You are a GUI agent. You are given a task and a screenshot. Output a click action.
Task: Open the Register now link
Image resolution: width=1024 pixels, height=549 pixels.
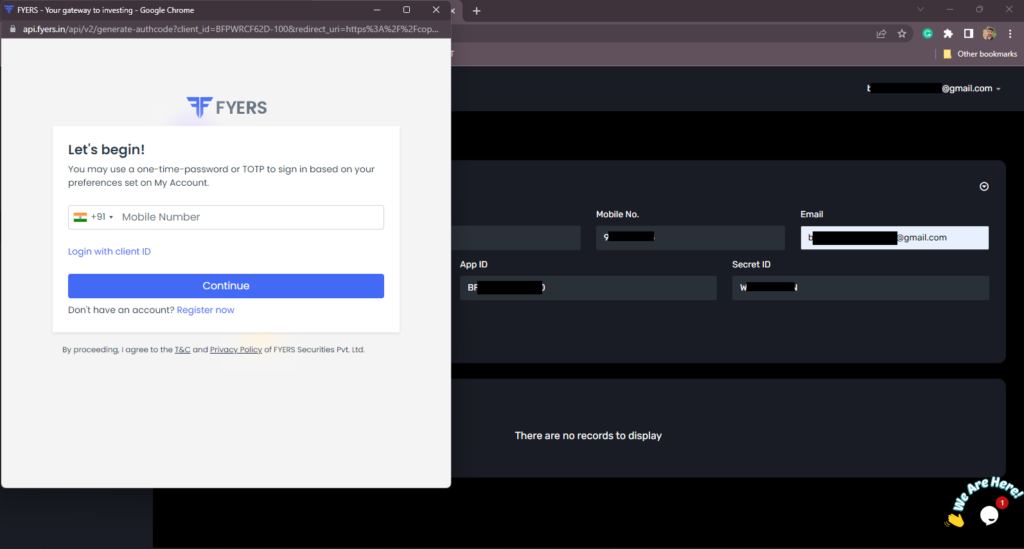tap(205, 310)
